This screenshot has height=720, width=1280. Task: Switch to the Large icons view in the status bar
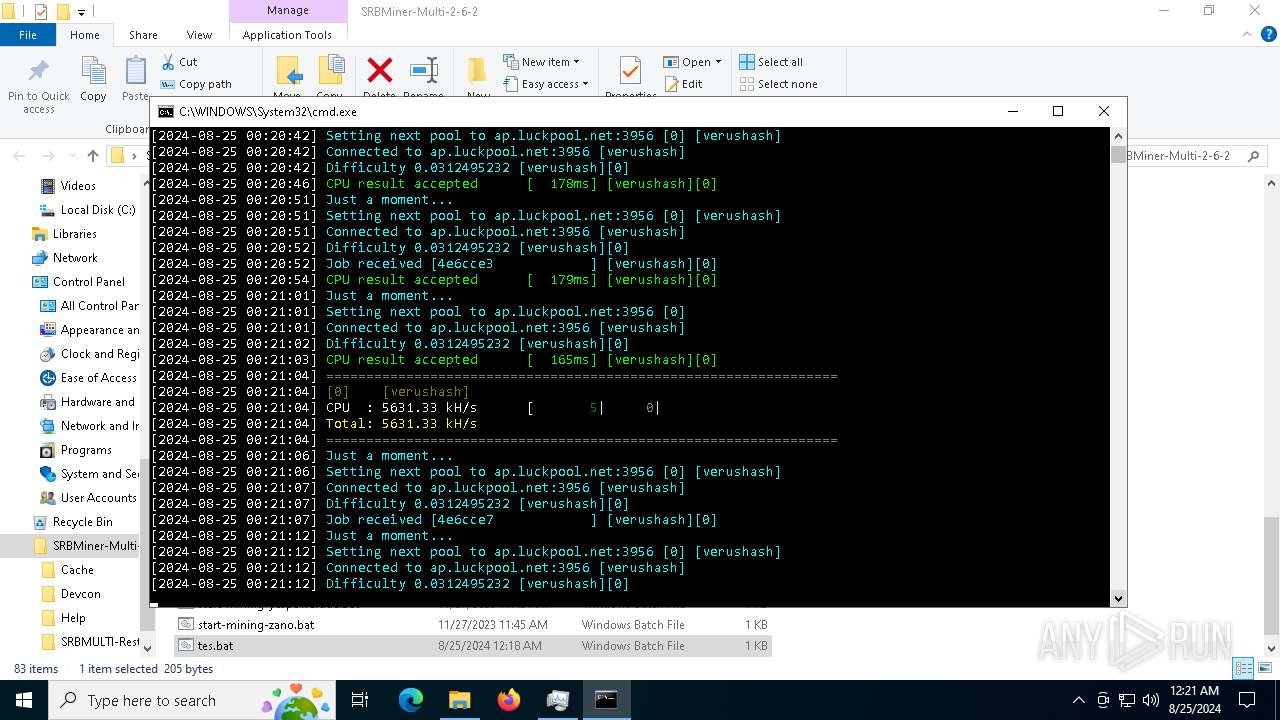pyautogui.click(x=1264, y=669)
